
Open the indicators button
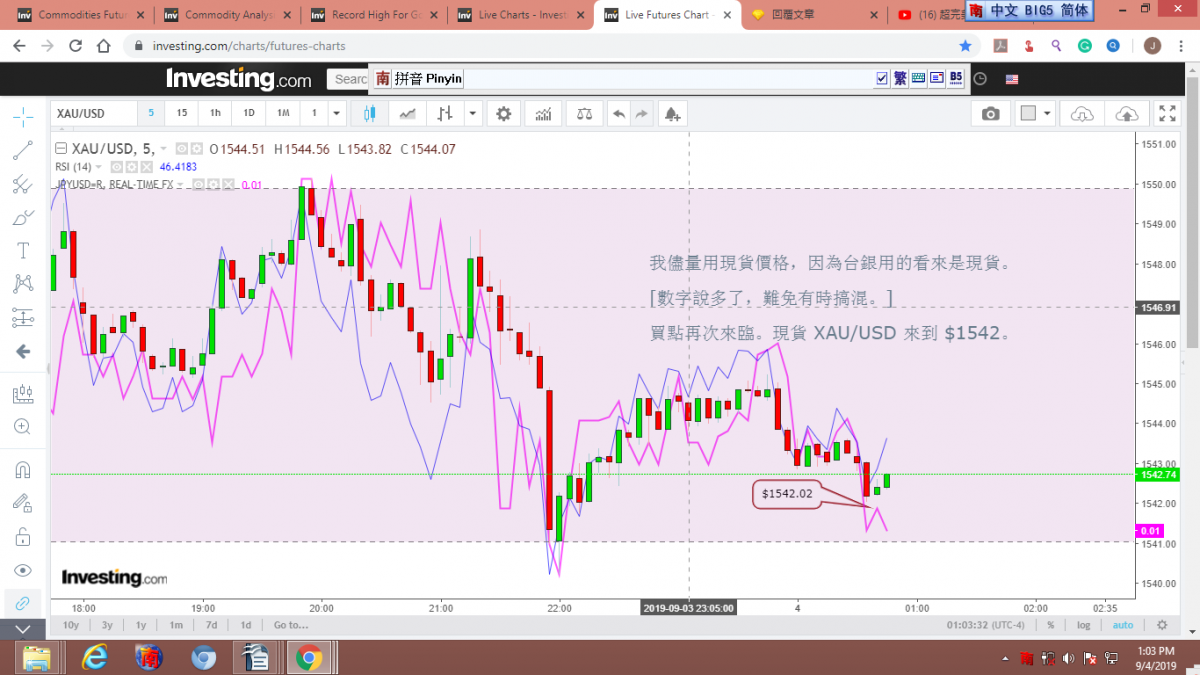543,114
